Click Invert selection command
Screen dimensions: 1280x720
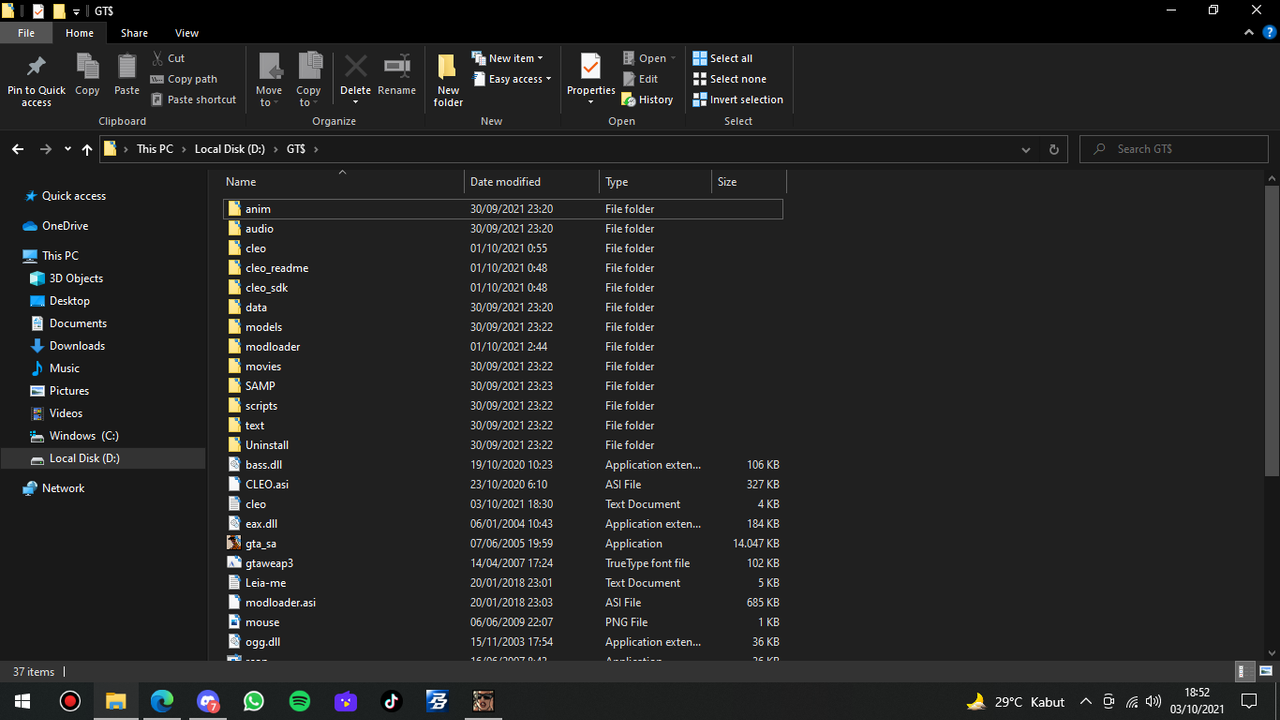(x=738, y=100)
